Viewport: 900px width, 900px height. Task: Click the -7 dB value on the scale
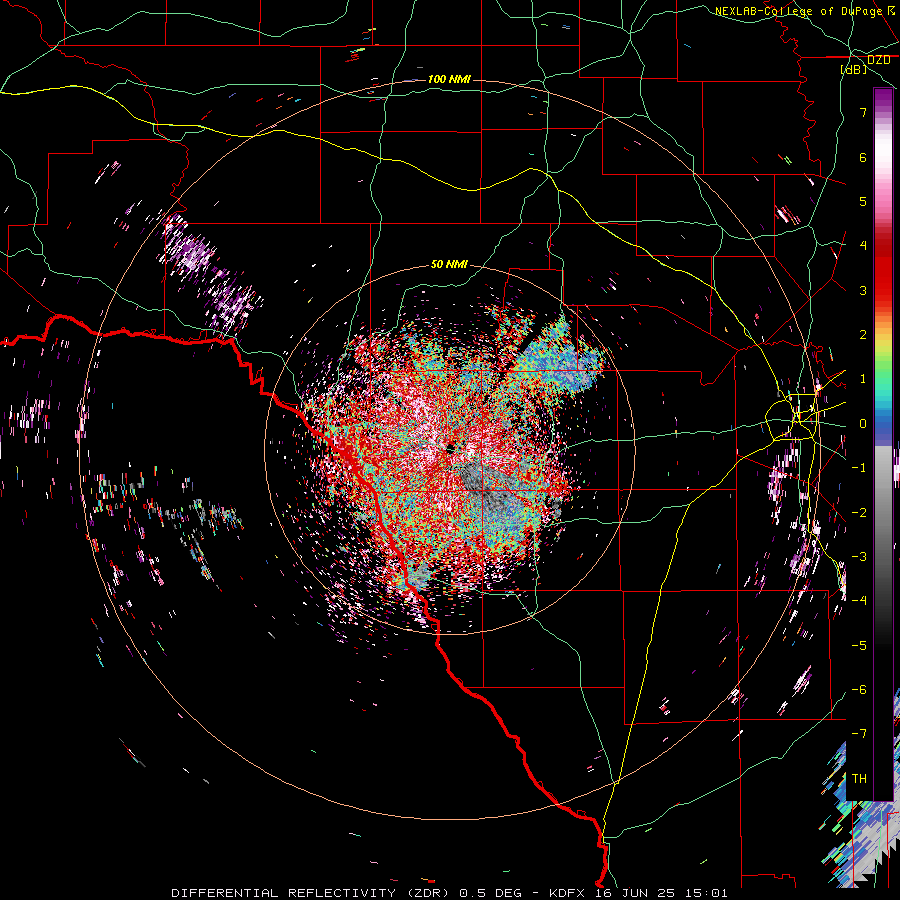pos(859,734)
